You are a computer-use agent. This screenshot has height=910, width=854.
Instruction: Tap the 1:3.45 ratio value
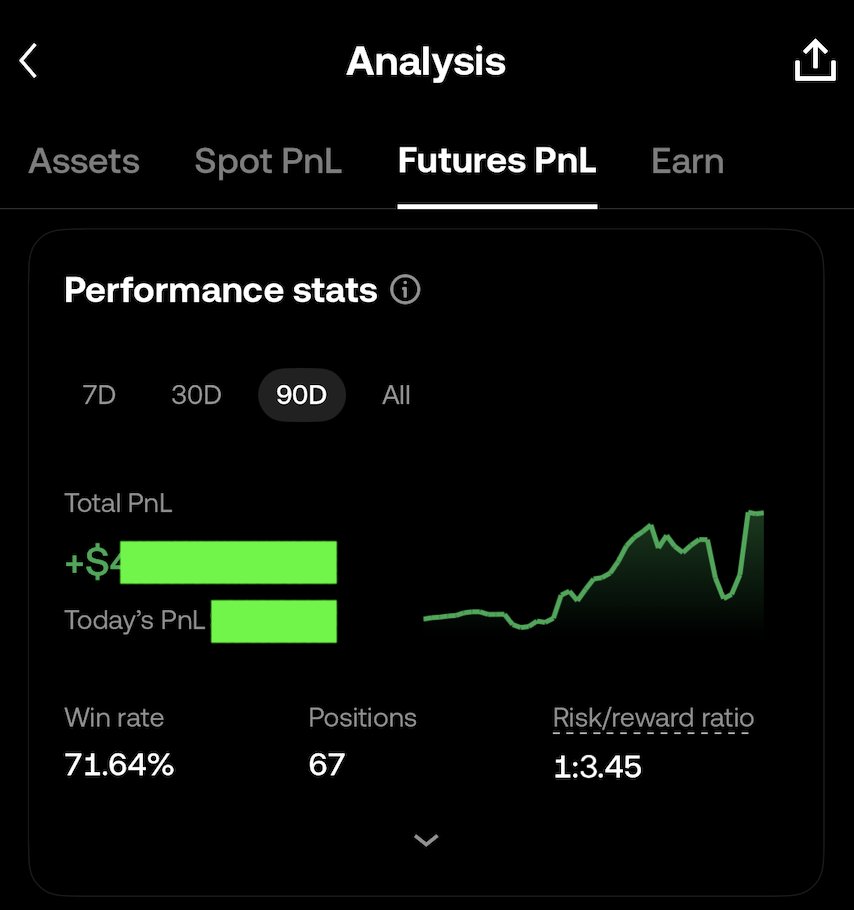598,767
